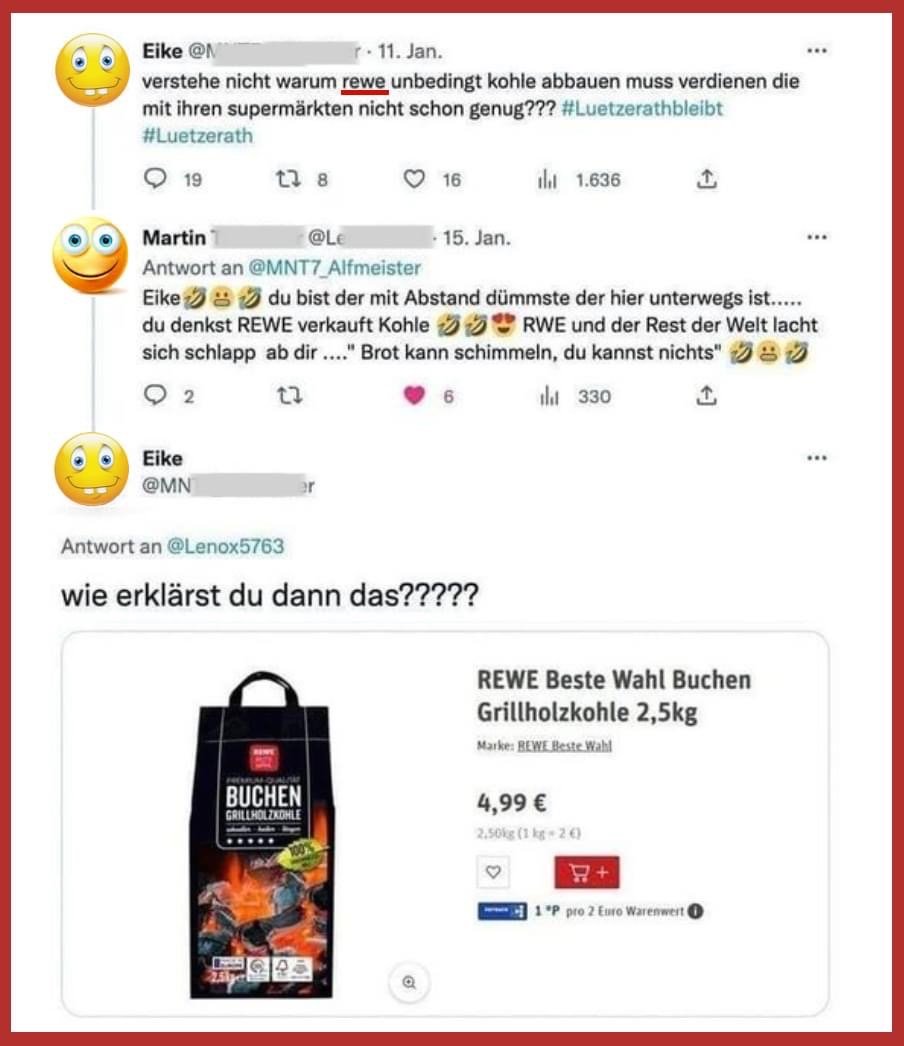Open more options for Martin's tweet
Screen dimensions: 904x1046
[x=817, y=237]
